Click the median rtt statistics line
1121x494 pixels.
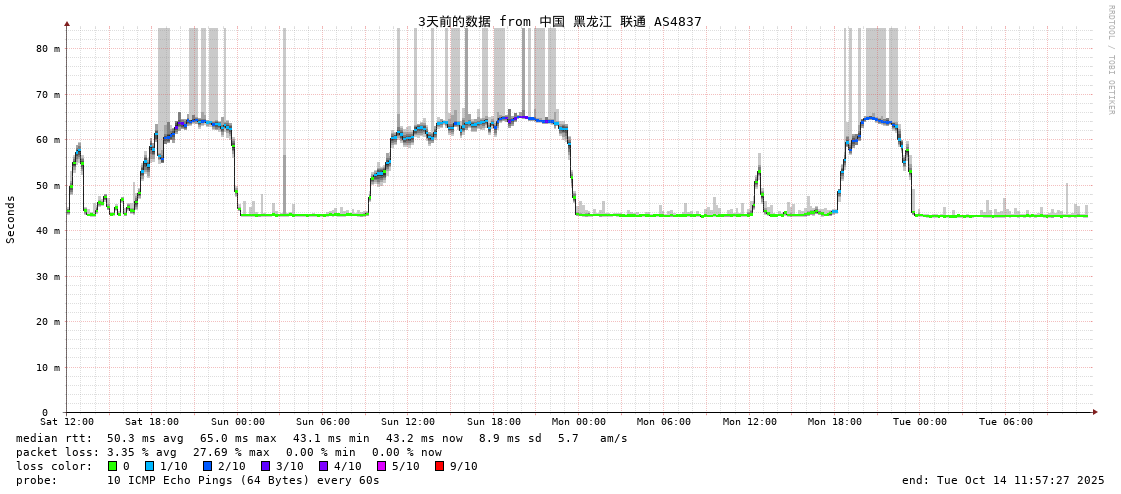coord(322,438)
